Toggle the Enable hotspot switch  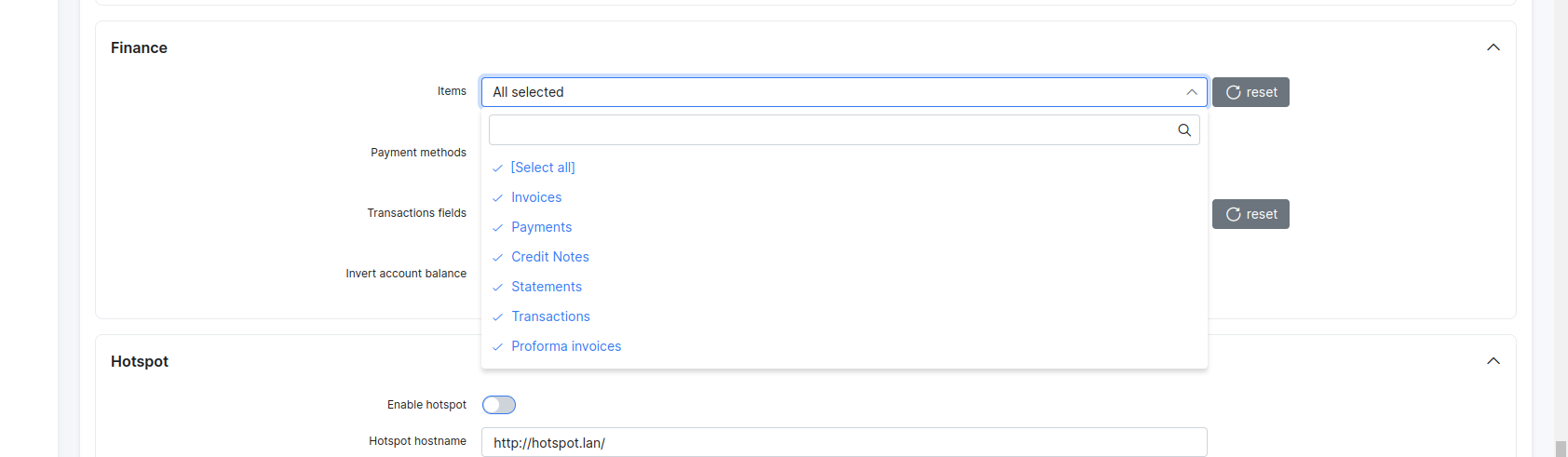pyautogui.click(x=499, y=405)
